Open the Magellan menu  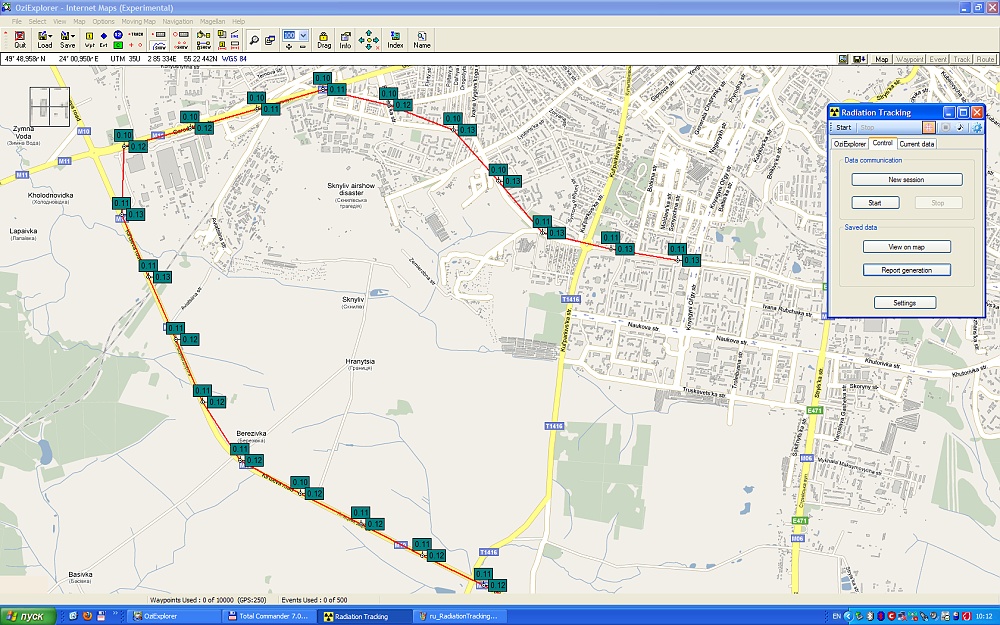pyautogui.click(x=212, y=21)
